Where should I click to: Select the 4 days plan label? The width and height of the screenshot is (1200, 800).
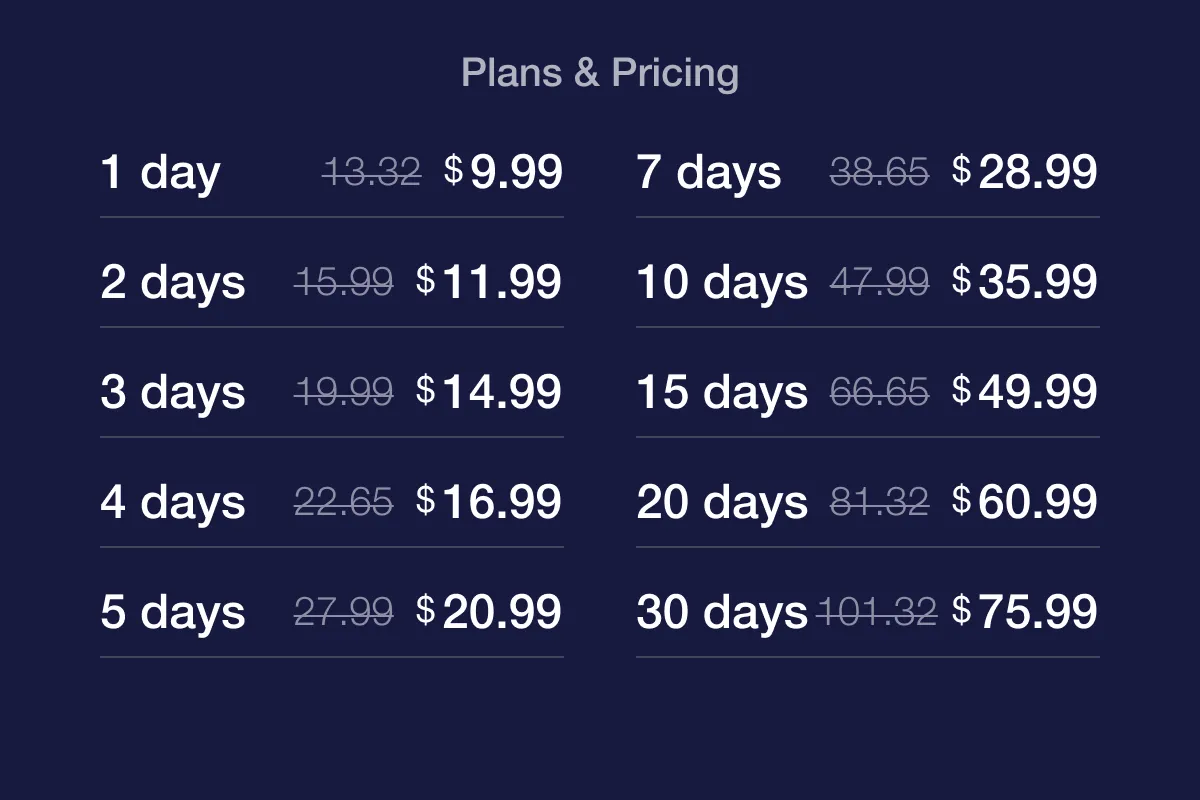click(x=172, y=503)
